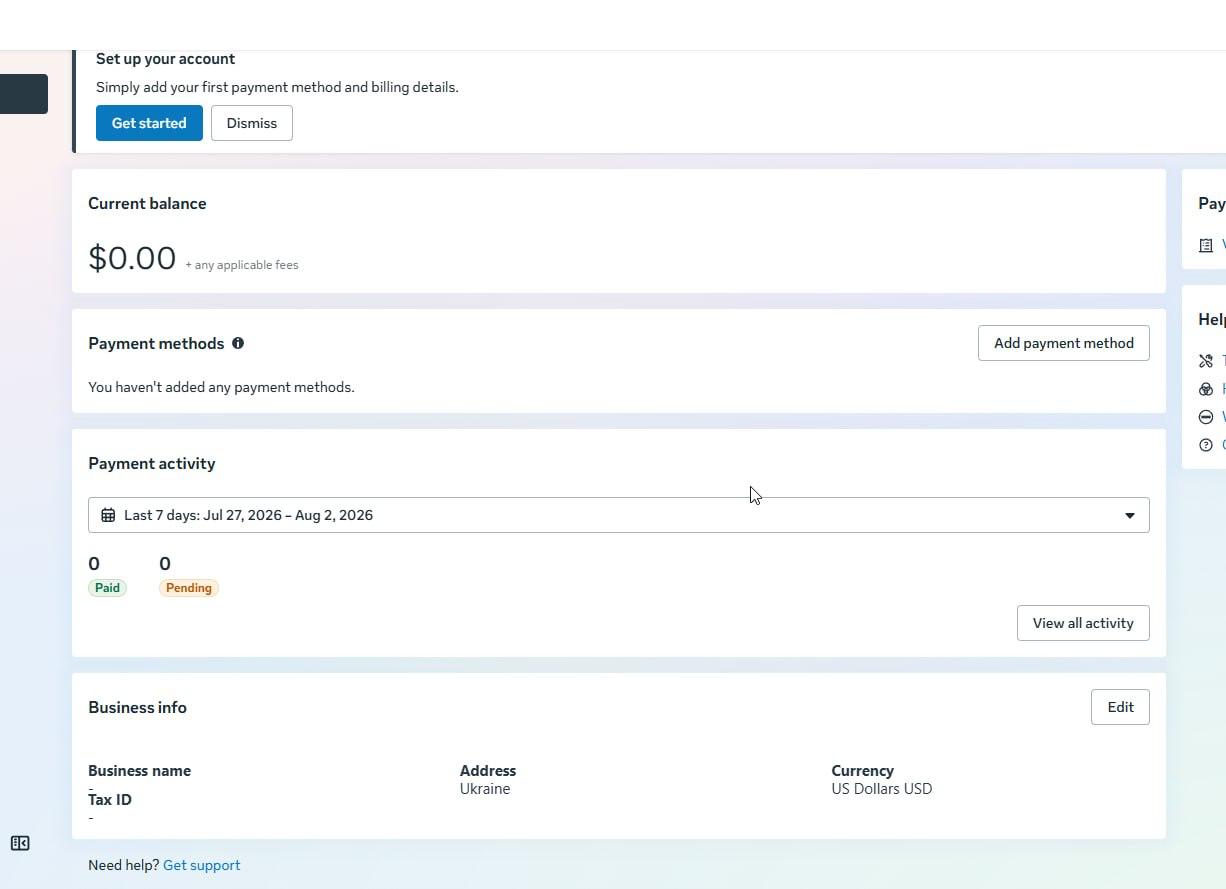Click the green Paid status badge
The image size is (1226, 889).
pos(107,588)
